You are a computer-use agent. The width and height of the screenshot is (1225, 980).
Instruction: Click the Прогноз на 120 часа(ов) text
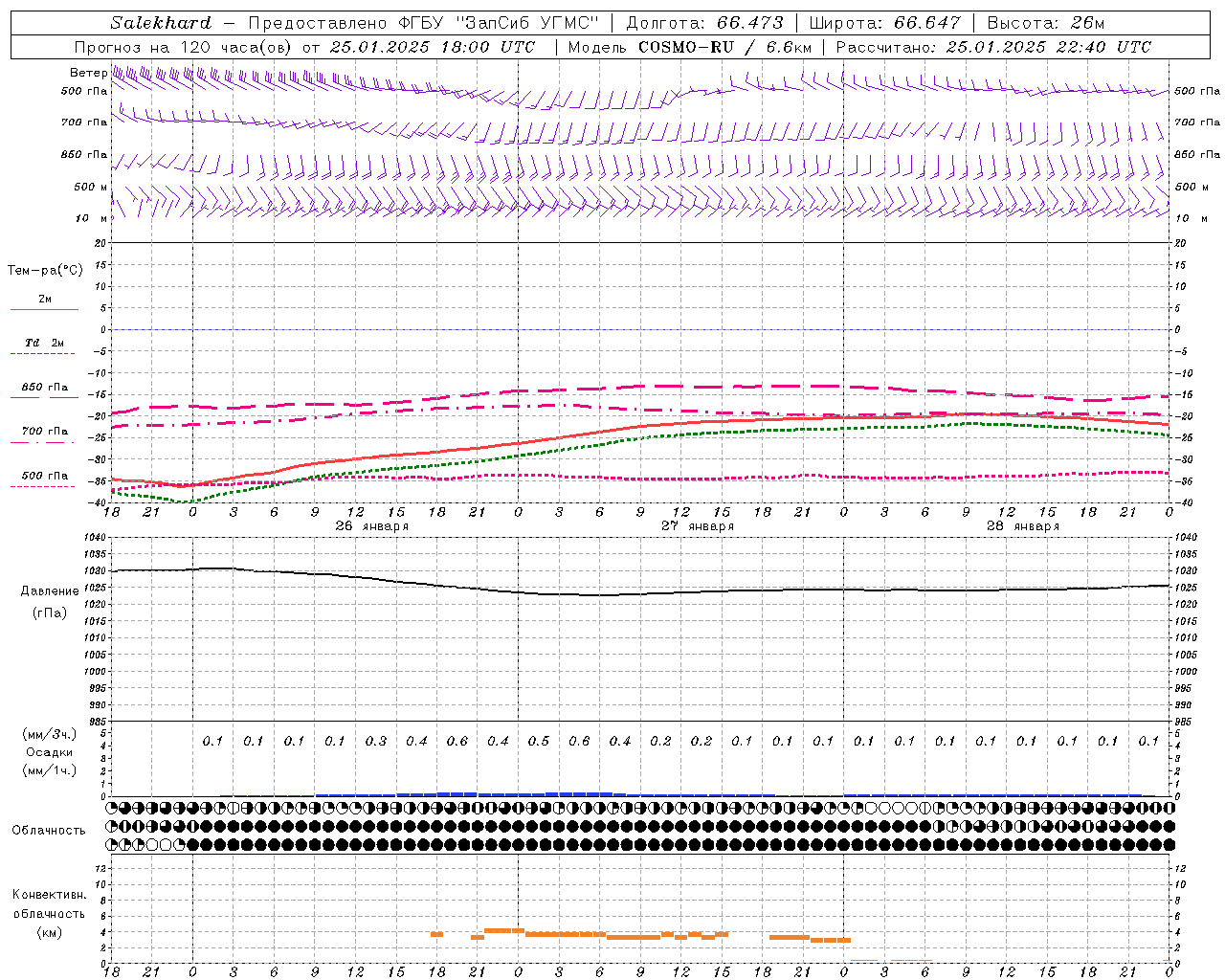click(x=185, y=47)
